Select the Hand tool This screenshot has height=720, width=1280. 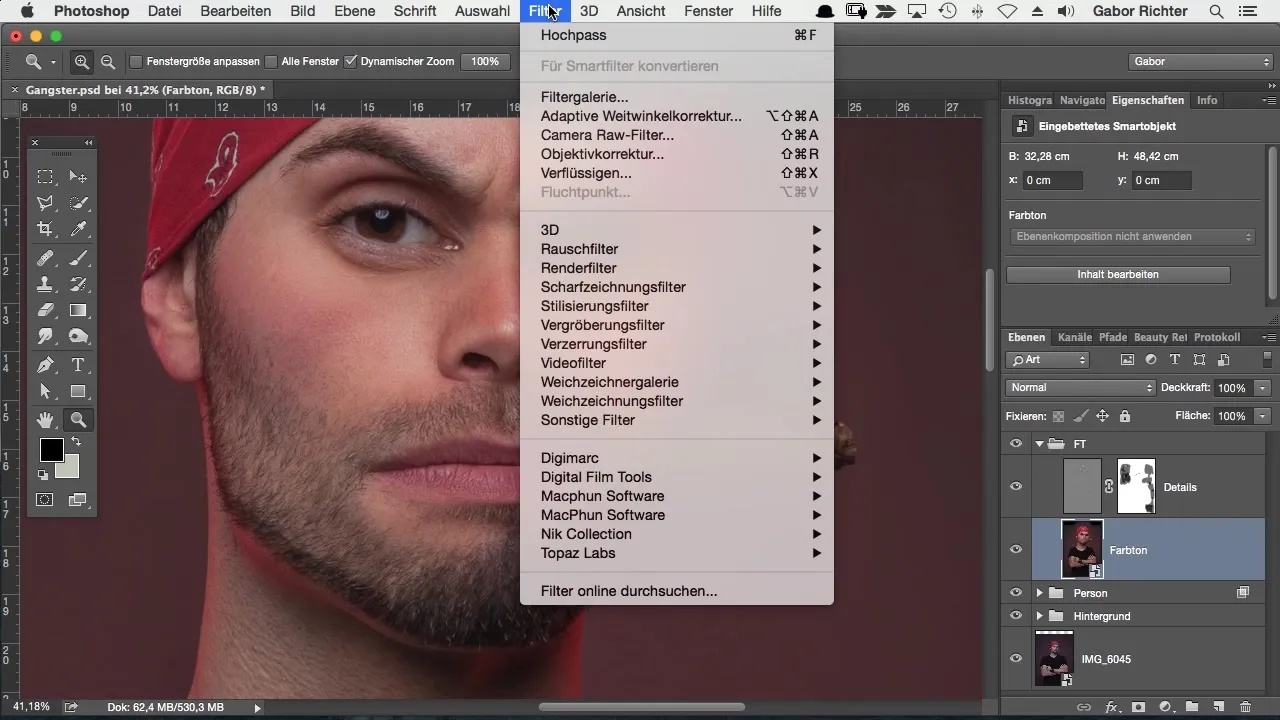point(45,420)
